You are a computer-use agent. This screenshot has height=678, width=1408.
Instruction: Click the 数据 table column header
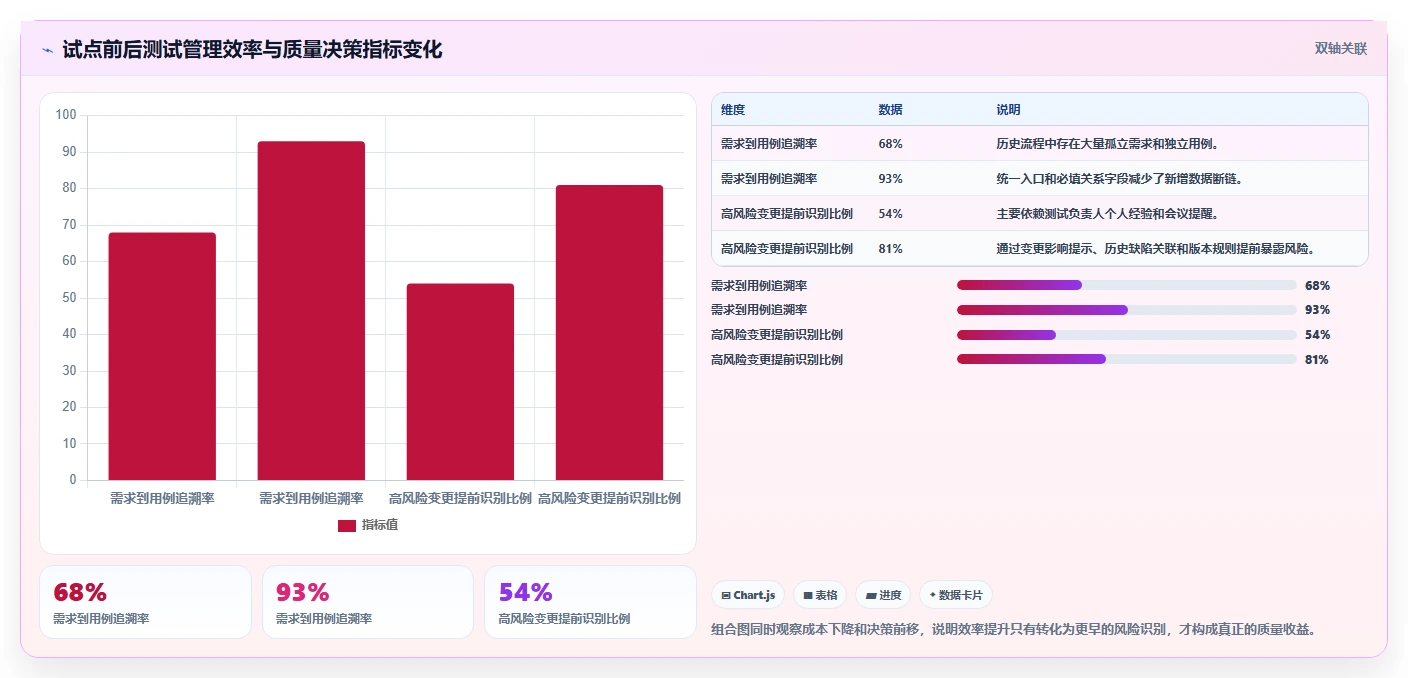coord(890,110)
